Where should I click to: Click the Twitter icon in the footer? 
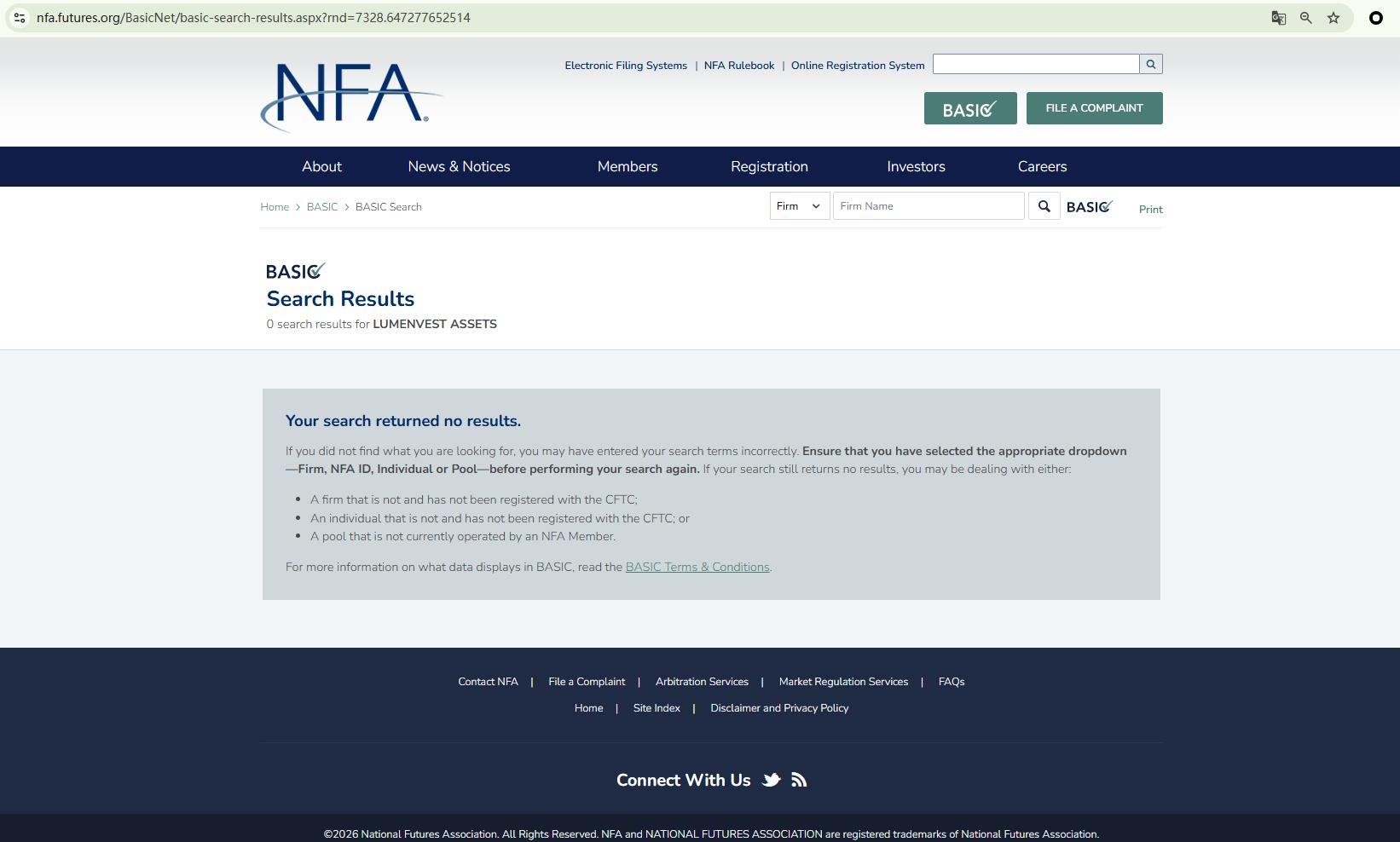point(772,780)
